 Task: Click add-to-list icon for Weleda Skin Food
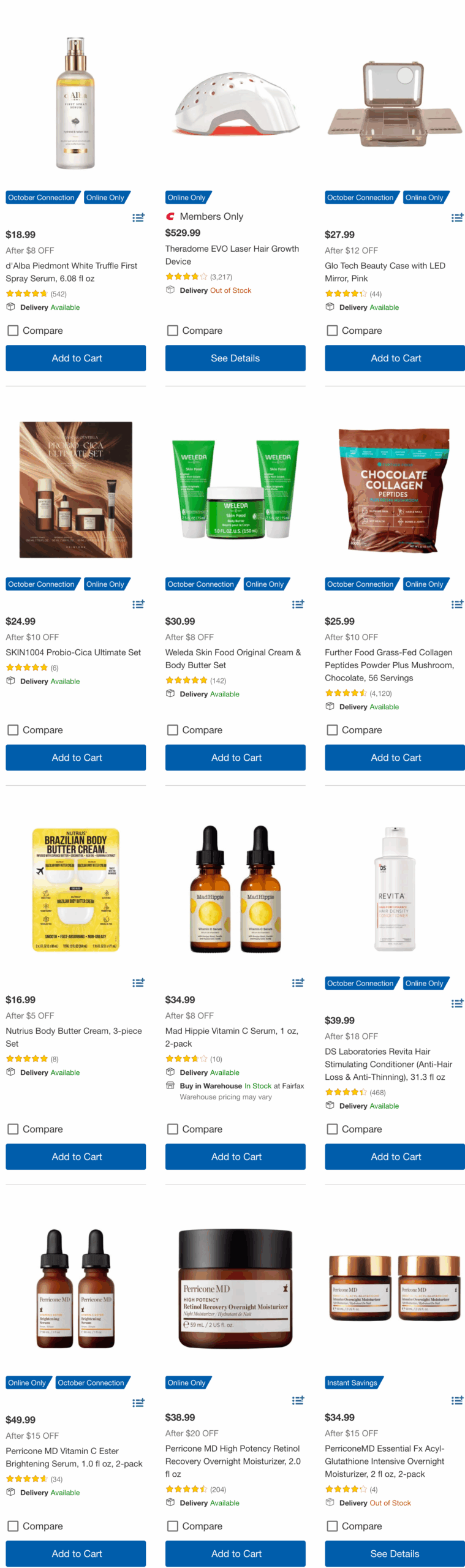(x=298, y=603)
